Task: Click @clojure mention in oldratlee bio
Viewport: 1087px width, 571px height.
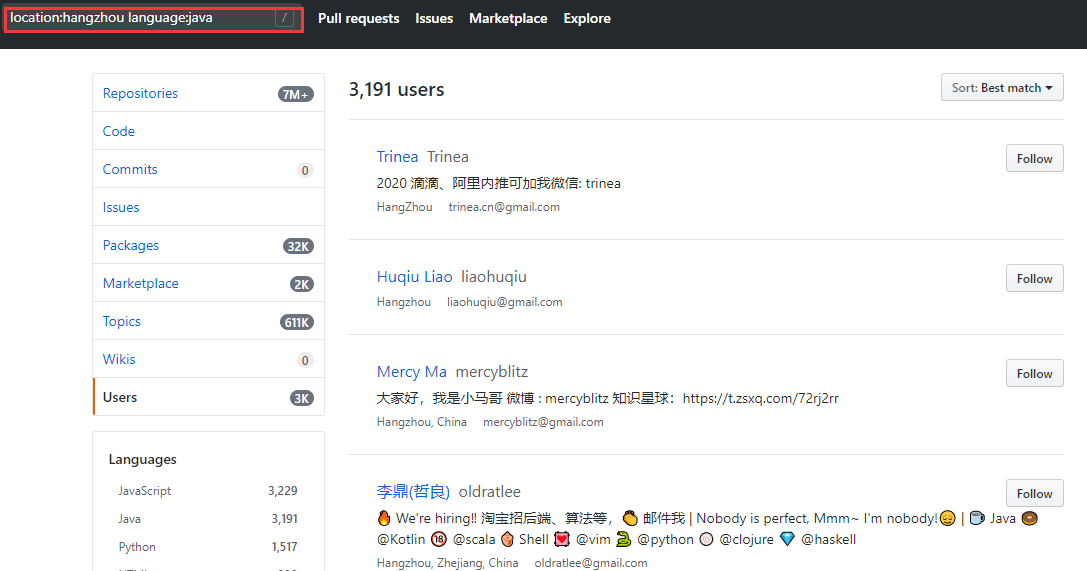Action: (x=747, y=539)
